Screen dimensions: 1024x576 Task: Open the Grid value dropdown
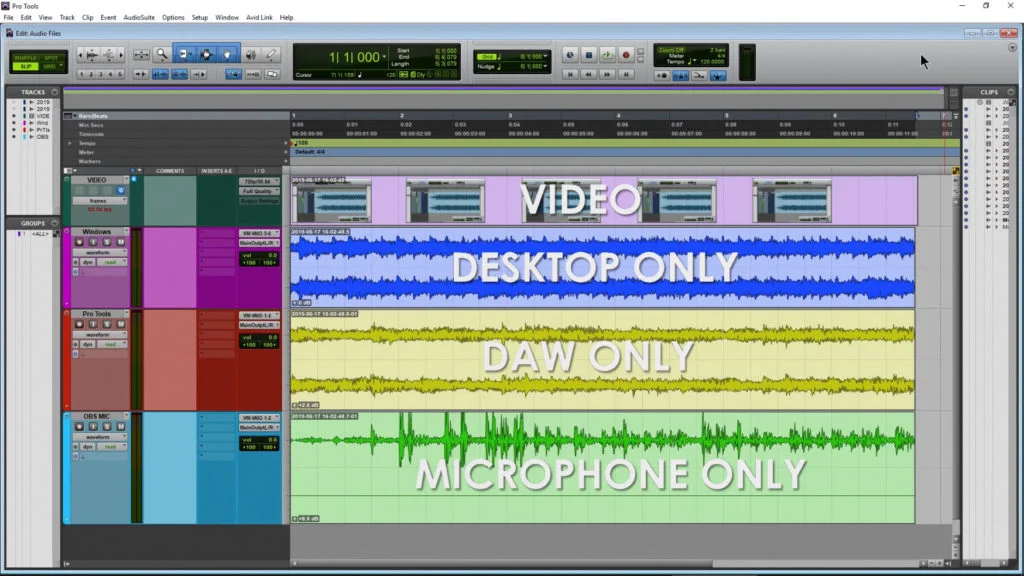coord(545,57)
